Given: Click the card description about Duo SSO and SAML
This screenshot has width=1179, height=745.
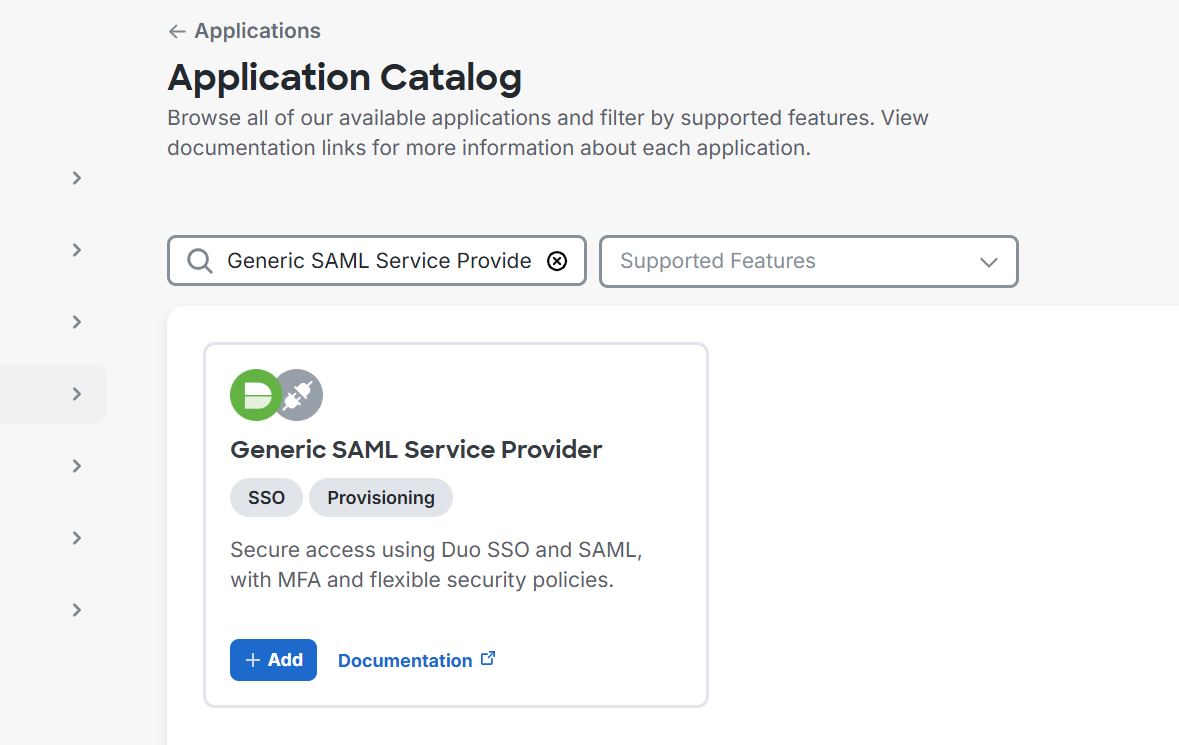Looking at the screenshot, I should (436, 565).
